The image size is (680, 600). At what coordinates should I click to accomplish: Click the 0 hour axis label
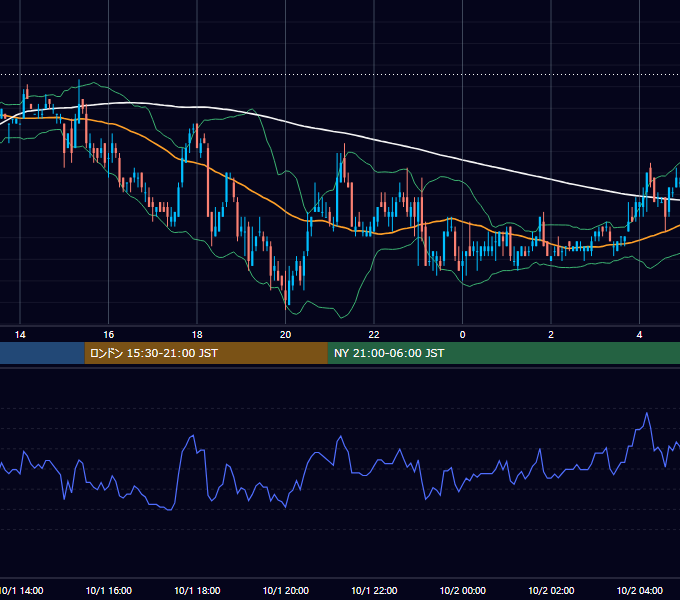[x=462, y=335]
